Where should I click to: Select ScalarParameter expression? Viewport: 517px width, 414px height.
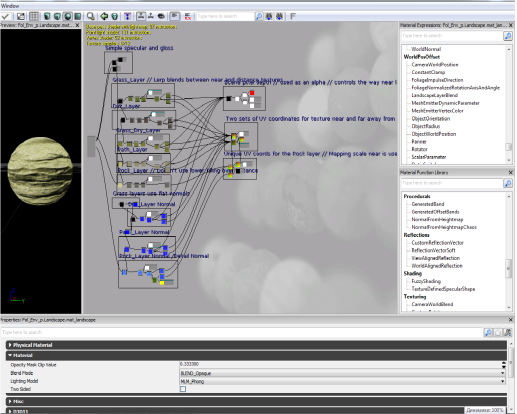pyautogui.click(x=429, y=157)
